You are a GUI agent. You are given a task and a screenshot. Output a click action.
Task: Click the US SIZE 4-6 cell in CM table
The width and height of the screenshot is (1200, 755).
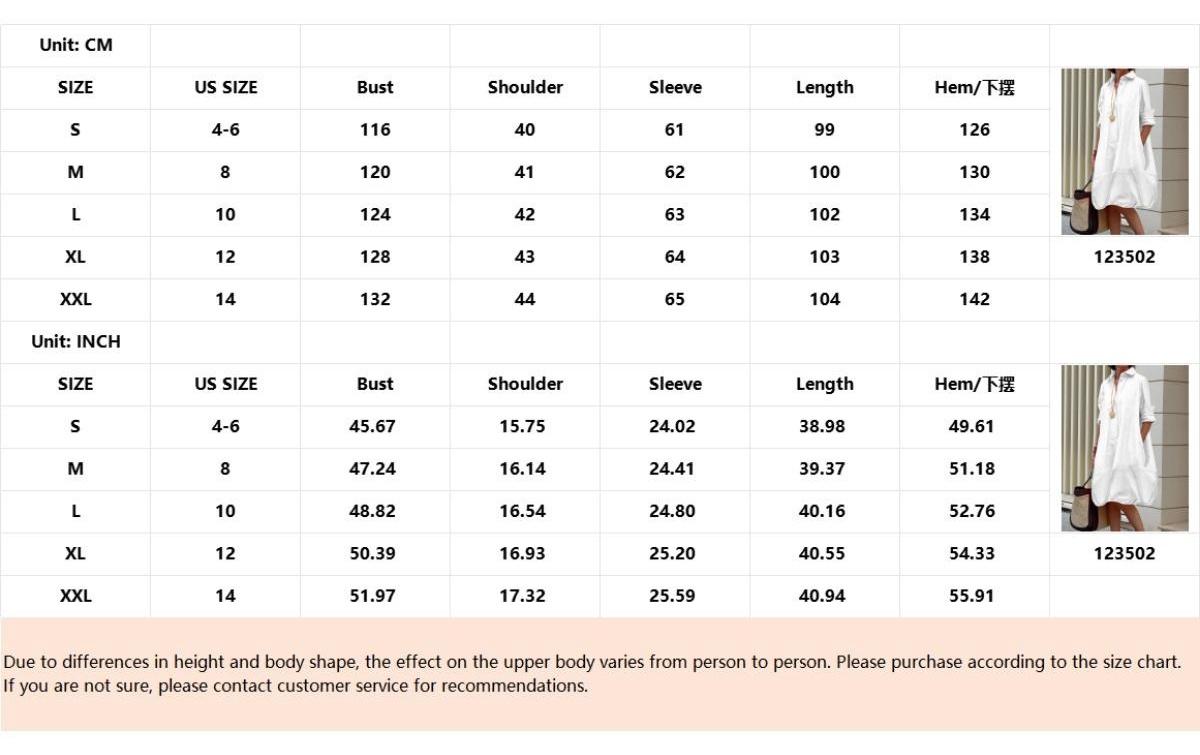225,130
